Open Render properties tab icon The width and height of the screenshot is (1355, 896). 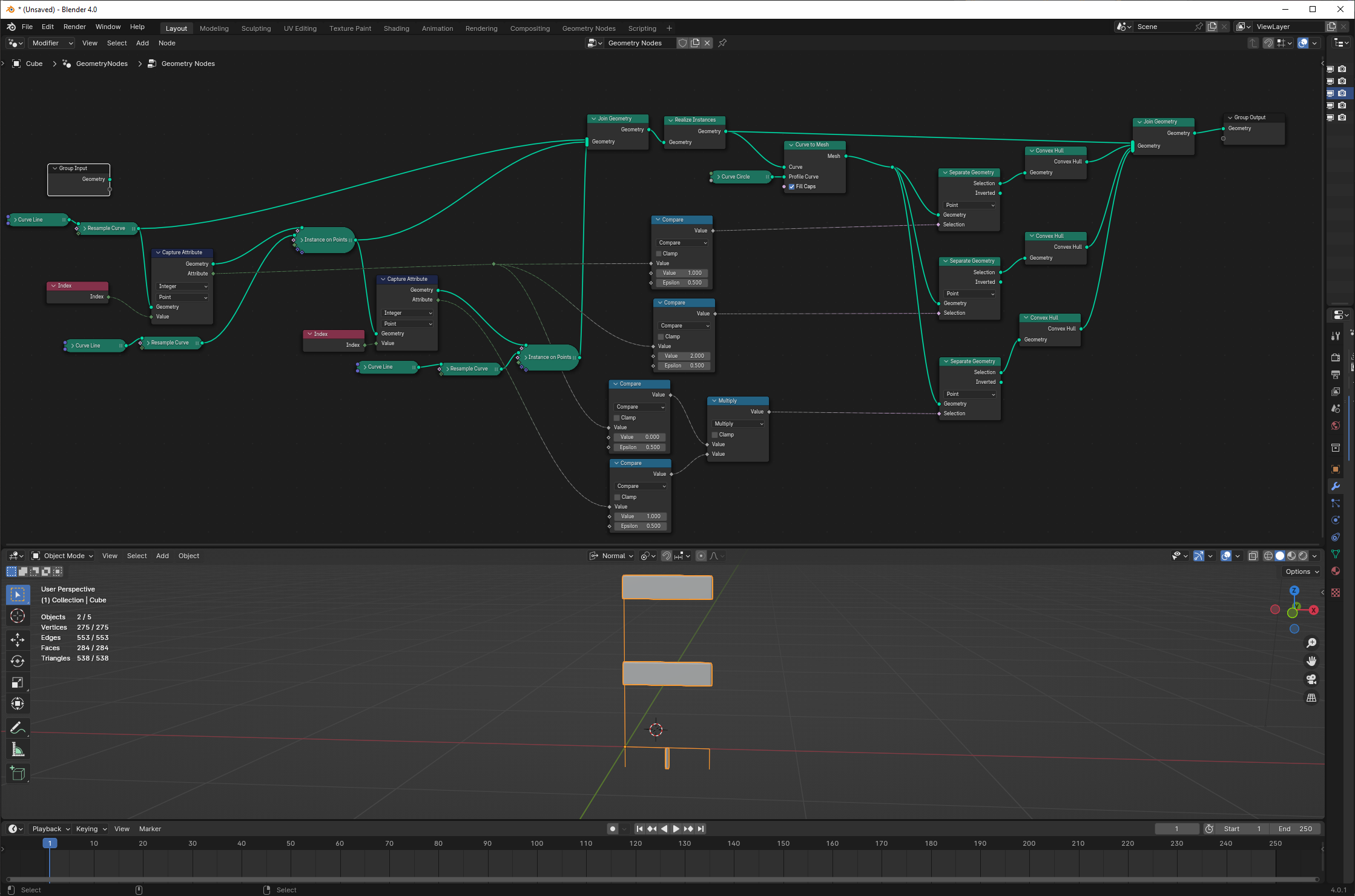tap(1336, 358)
